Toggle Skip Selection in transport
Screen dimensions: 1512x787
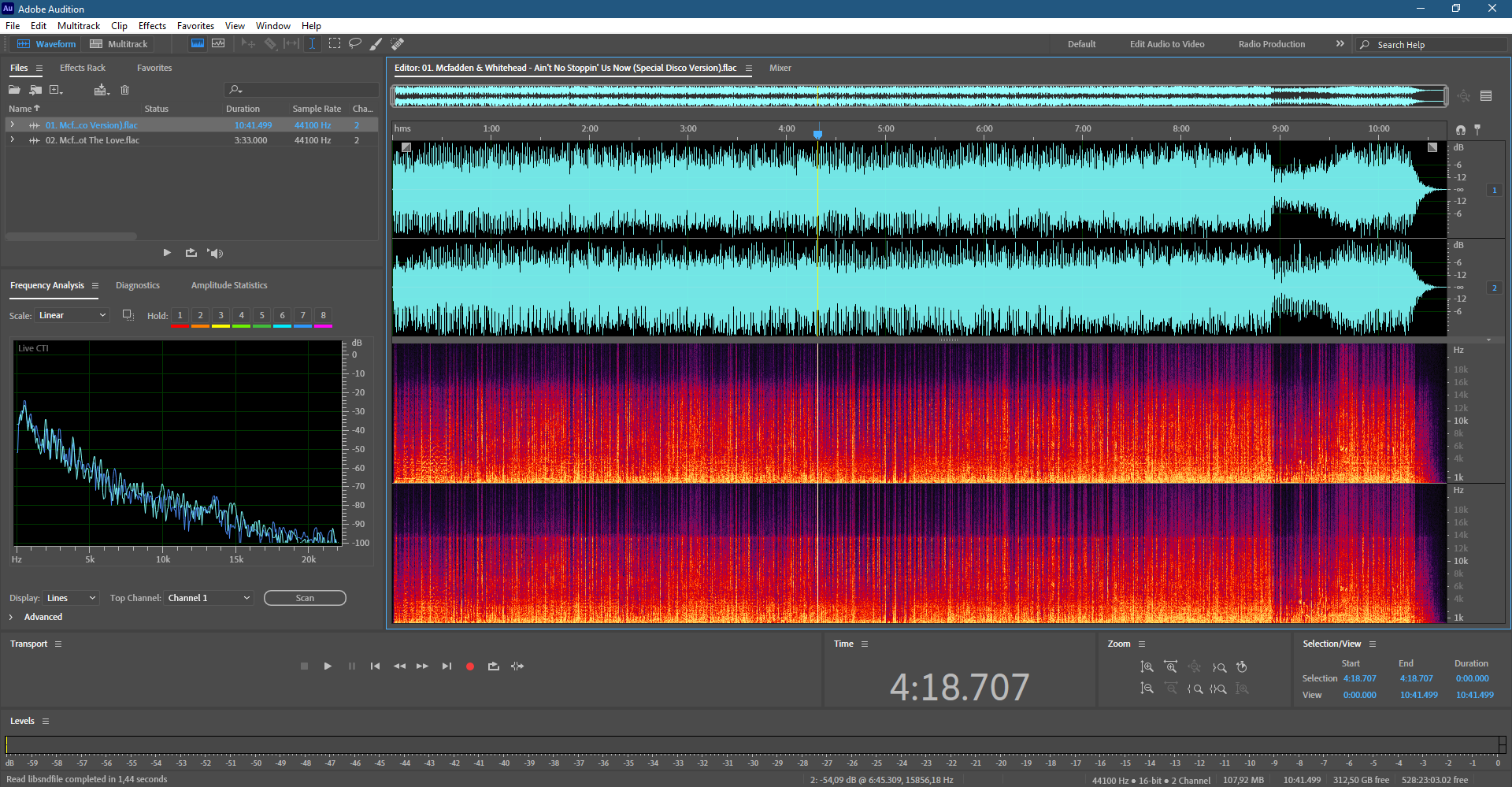click(517, 666)
